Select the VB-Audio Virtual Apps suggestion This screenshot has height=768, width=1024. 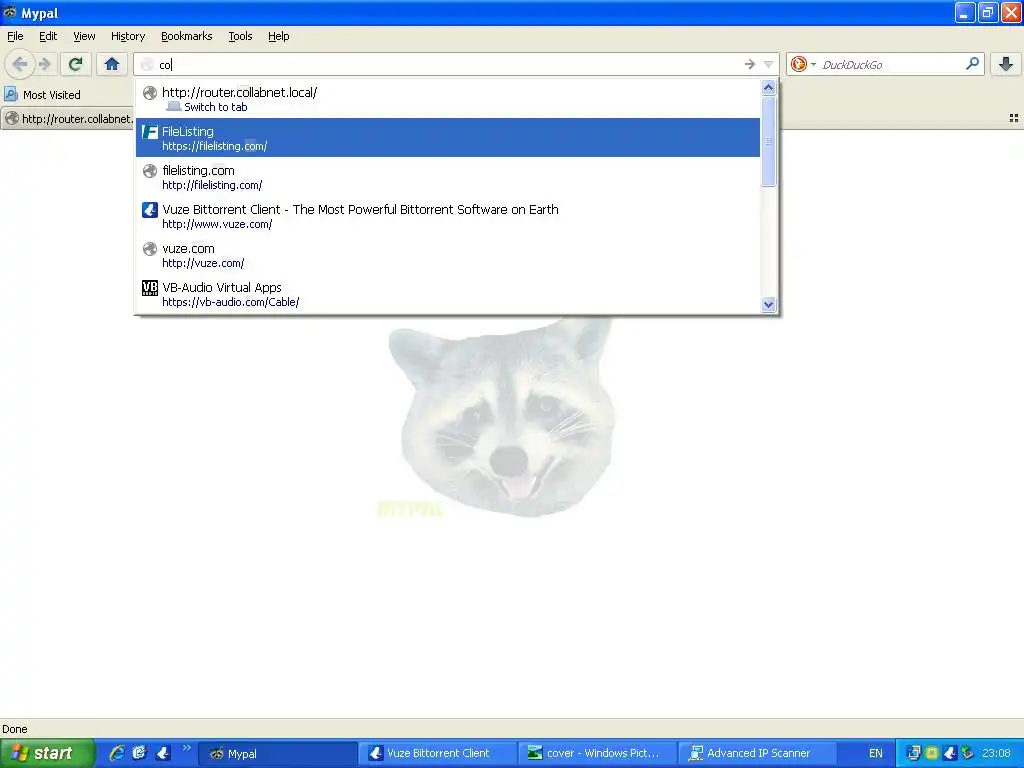(x=447, y=294)
